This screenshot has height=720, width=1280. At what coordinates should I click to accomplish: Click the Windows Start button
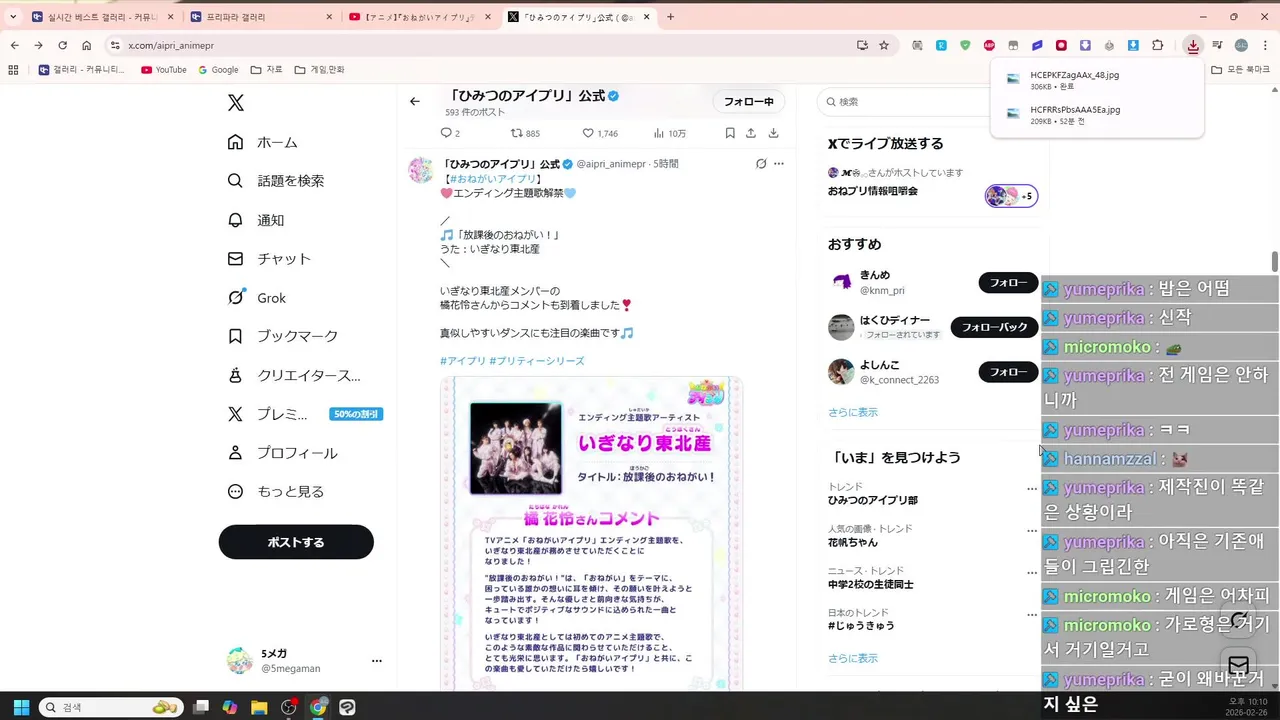21,707
